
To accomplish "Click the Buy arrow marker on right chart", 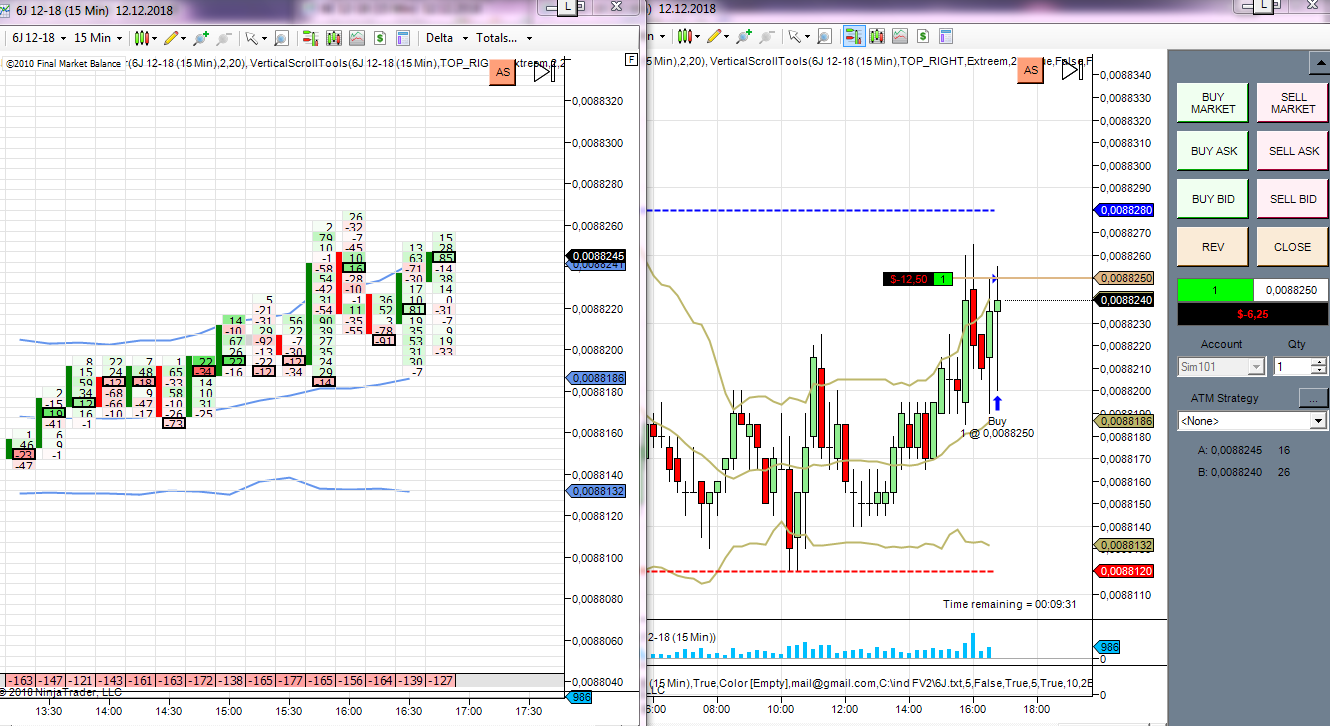I will pos(997,404).
